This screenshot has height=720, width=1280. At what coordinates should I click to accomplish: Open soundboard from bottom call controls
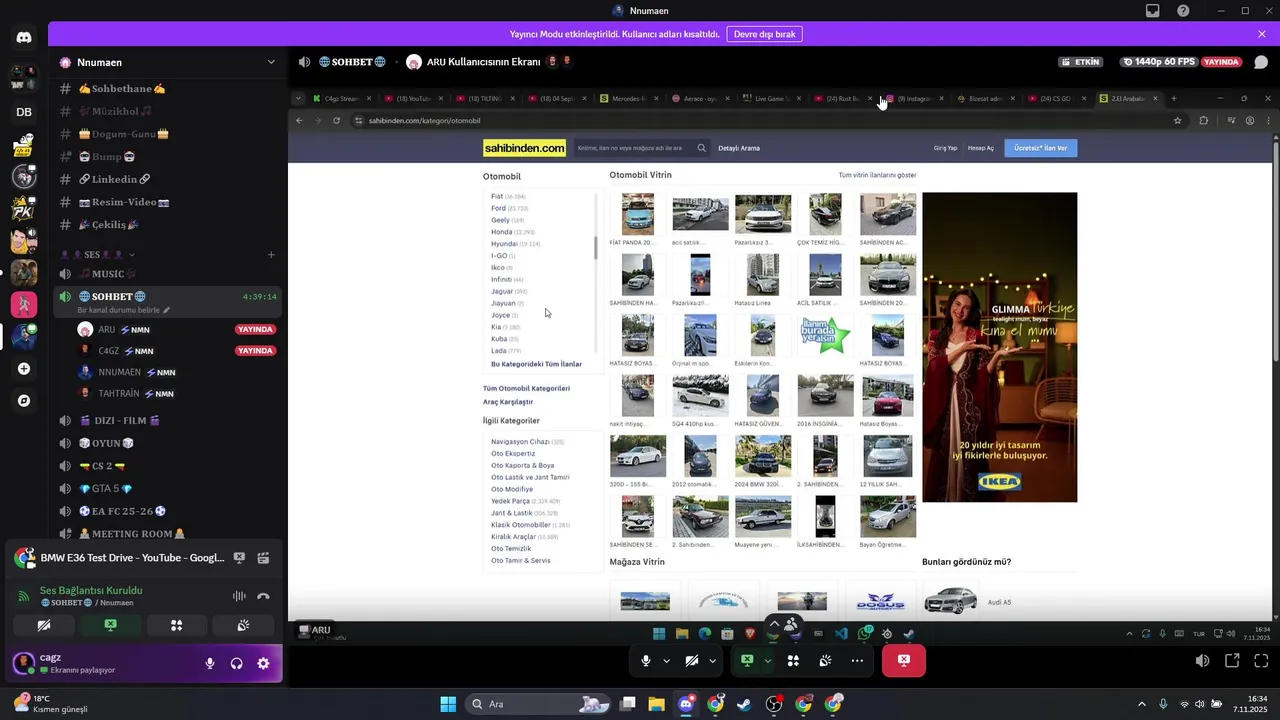[825, 661]
